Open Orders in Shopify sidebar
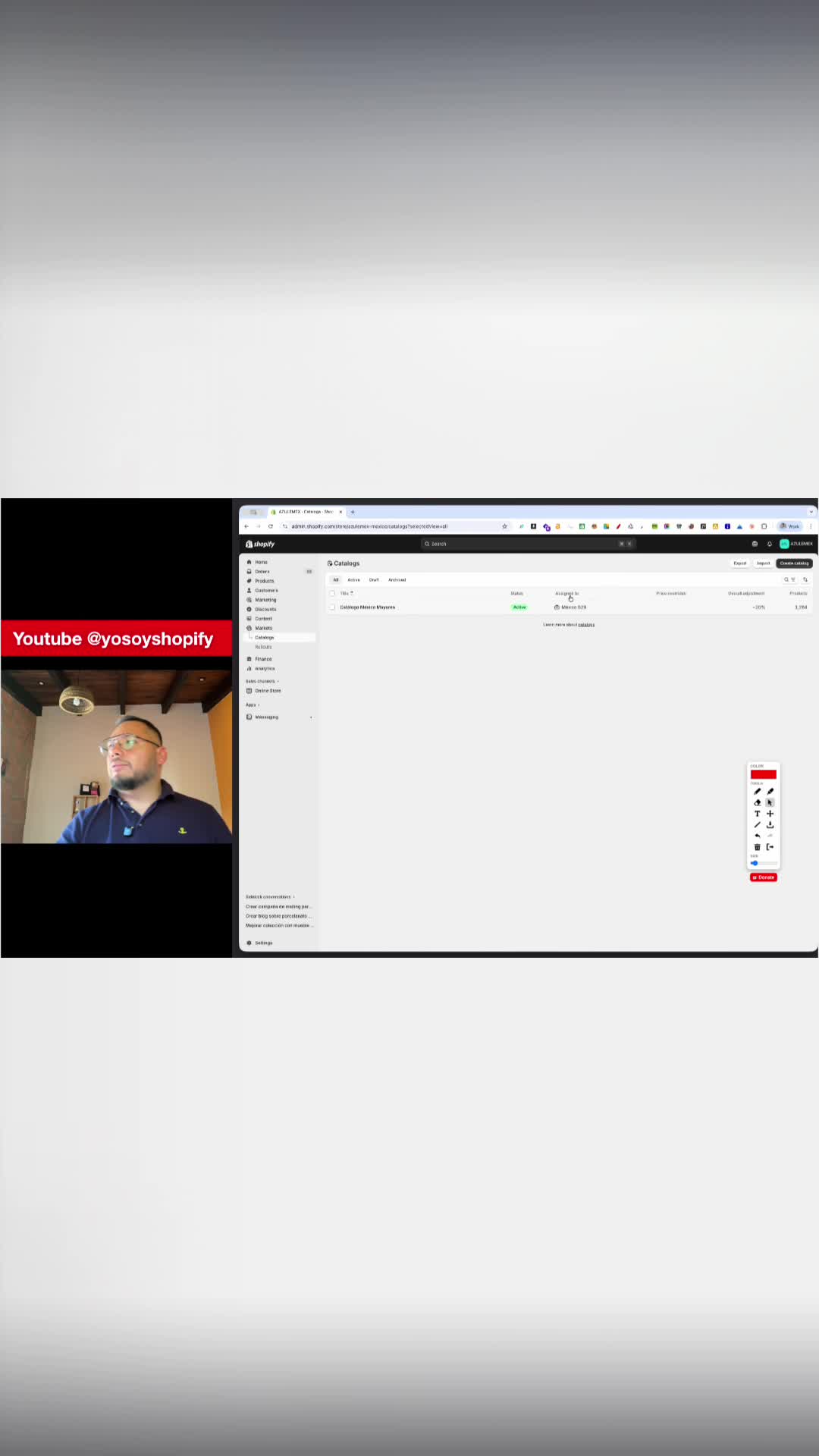 pos(262,572)
